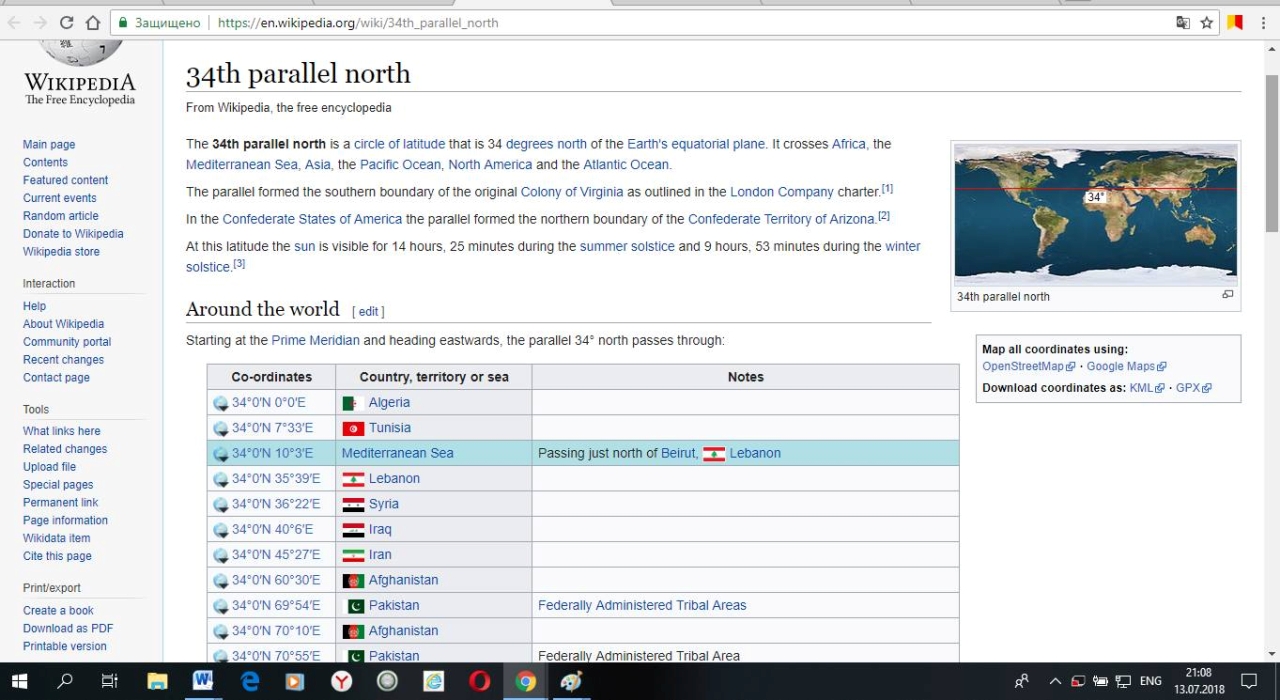The height and width of the screenshot is (700, 1280).
Task: Open Yandex Browser from the taskbar
Action: click(341, 681)
